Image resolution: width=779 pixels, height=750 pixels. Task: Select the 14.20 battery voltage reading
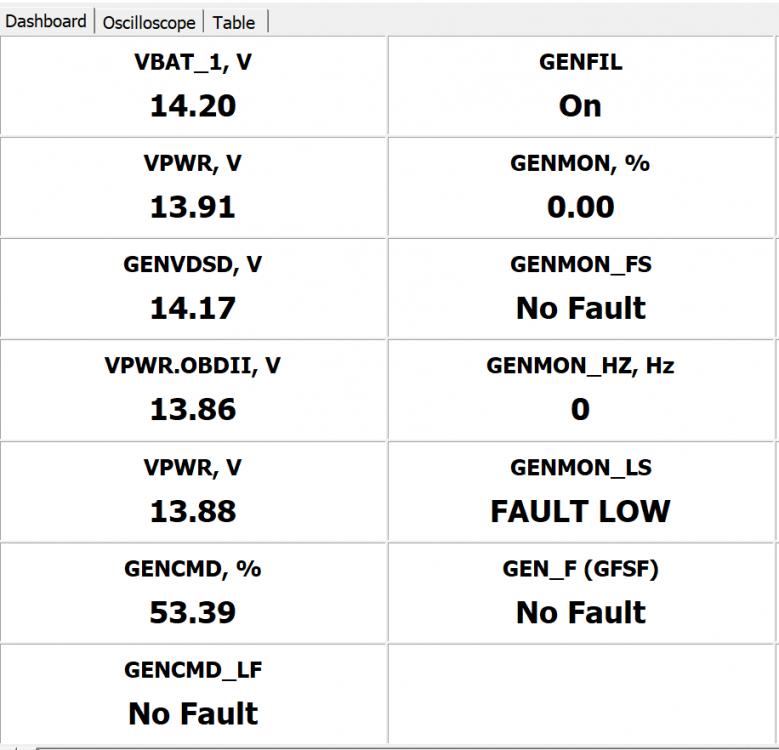[x=193, y=105]
